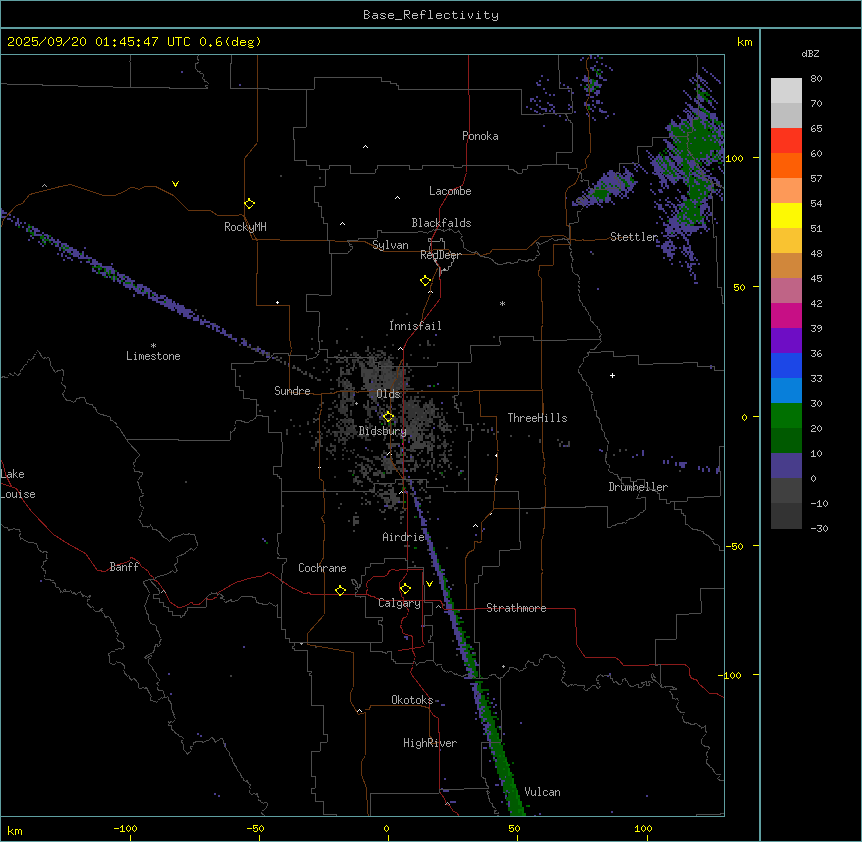This screenshot has height=842, width=862.
Task: Click the yellow diamond marker above Calgary
Action: [x=405, y=588]
